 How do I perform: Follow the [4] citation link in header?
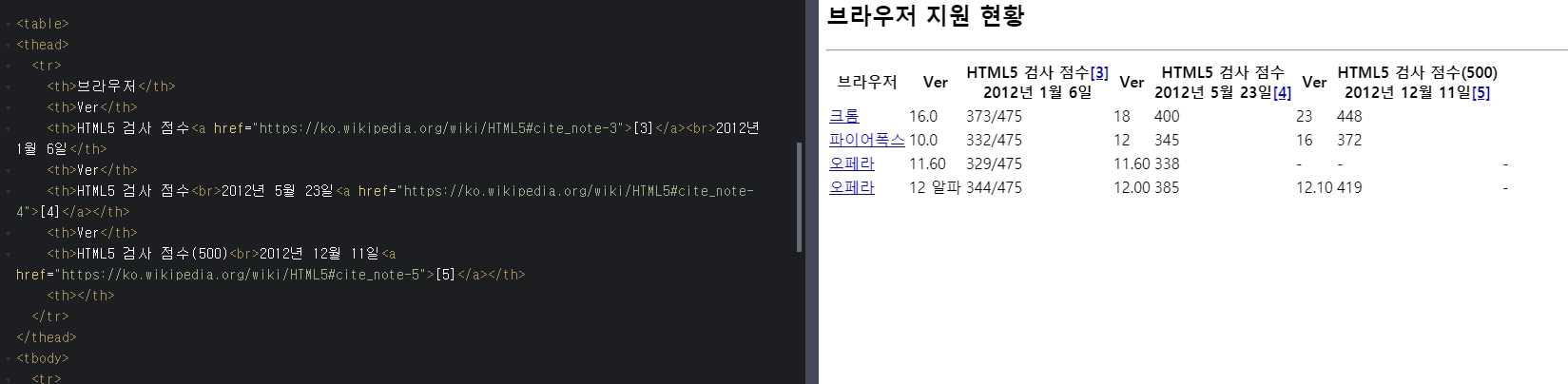coord(1282,92)
